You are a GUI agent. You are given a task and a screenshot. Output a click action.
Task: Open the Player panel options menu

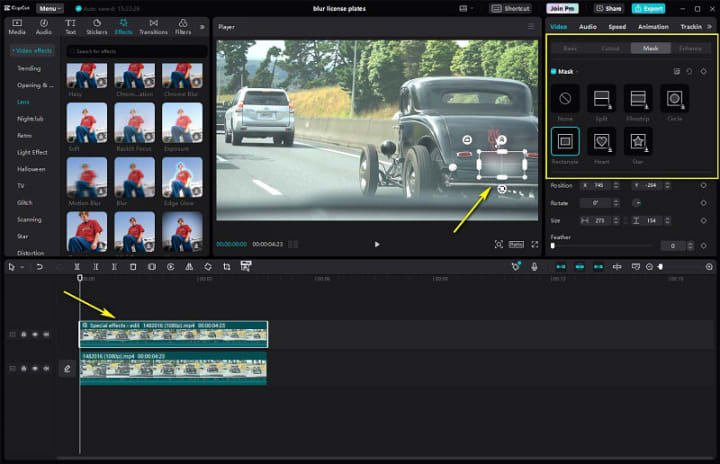[531, 27]
